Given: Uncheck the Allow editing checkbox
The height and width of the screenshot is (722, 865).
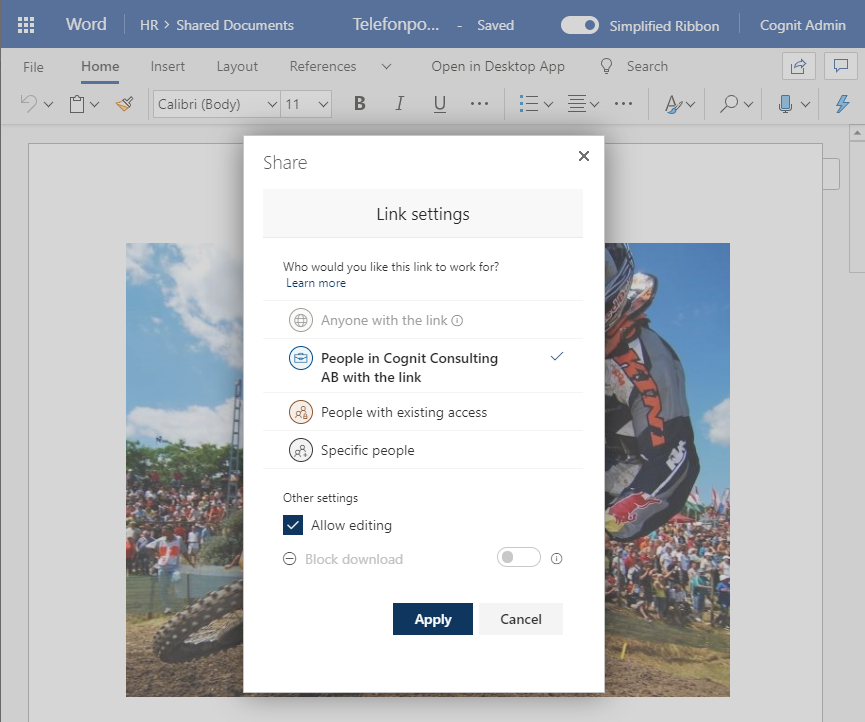Looking at the screenshot, I should pyautogui.click(x=293, y=525).
